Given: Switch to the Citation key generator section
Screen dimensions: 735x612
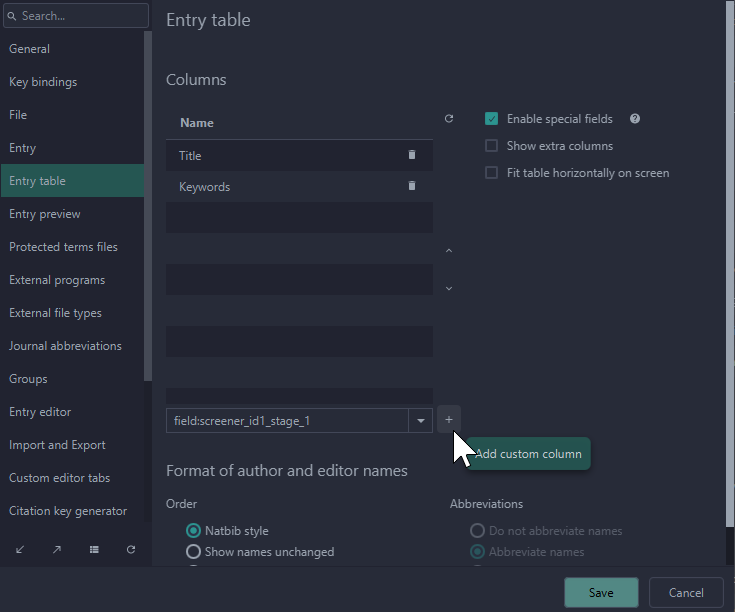Looking at the screenshot, I should click(x=68, y=511).
